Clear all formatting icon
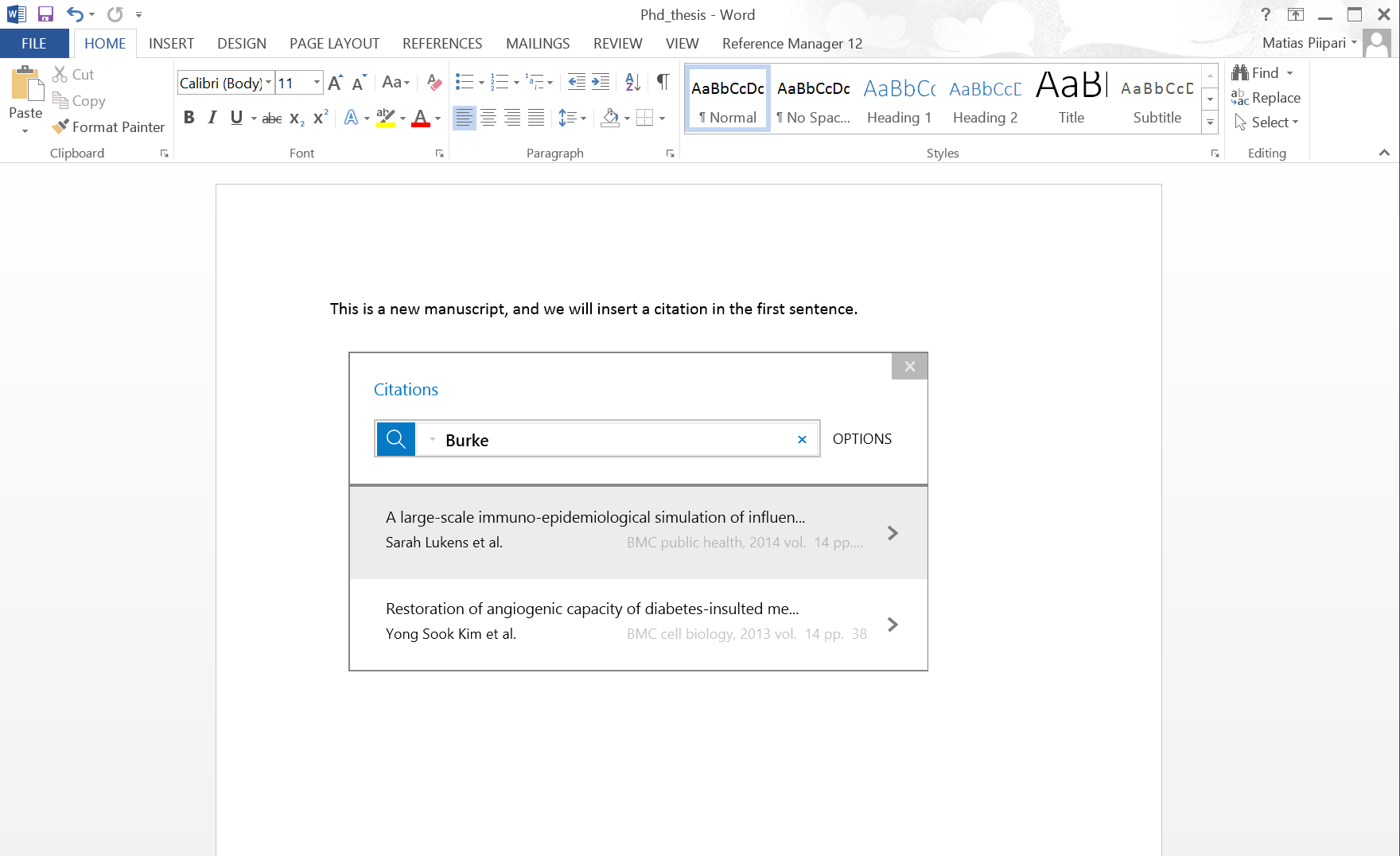This screenshot has height=856, width=1400. [434, 82]
